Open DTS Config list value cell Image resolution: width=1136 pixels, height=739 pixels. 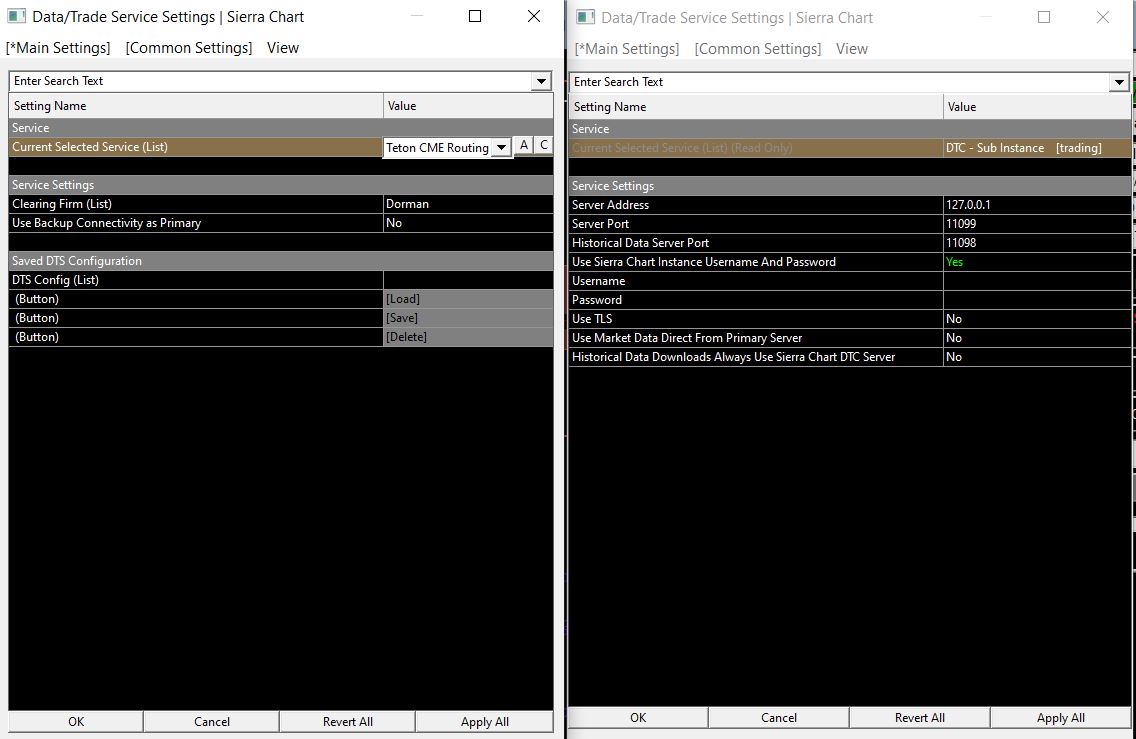468,280
